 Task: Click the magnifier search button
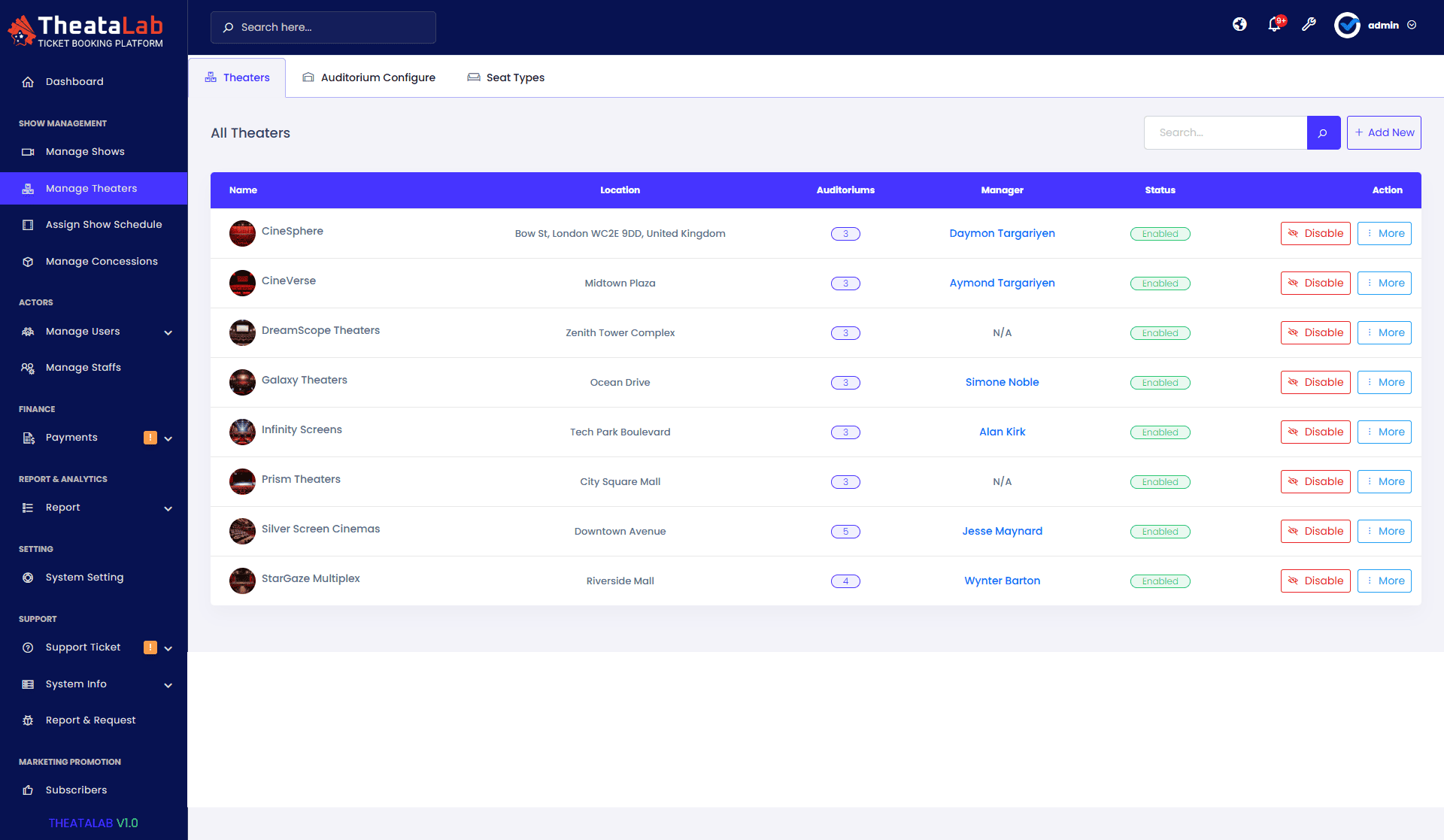[1323, 133]
